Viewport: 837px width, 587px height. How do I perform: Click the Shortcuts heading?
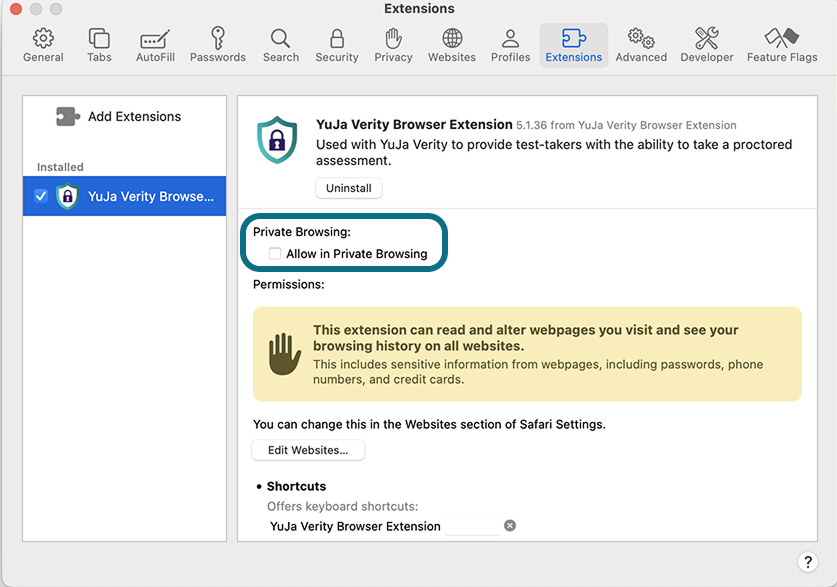click(x=296, y=486)
